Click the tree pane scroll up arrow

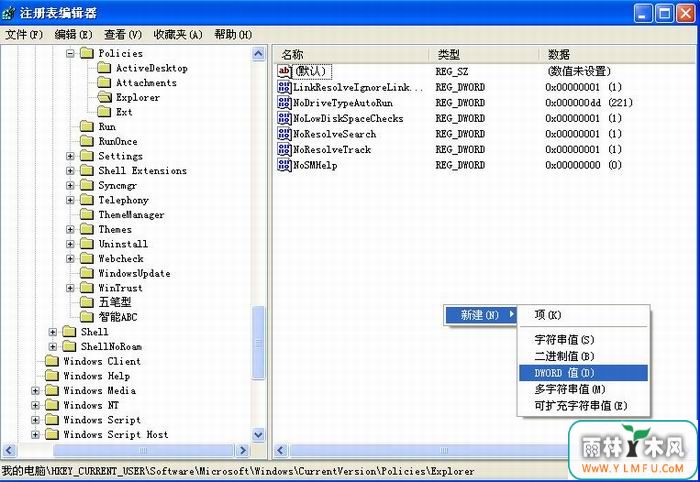tap(258, 54)
